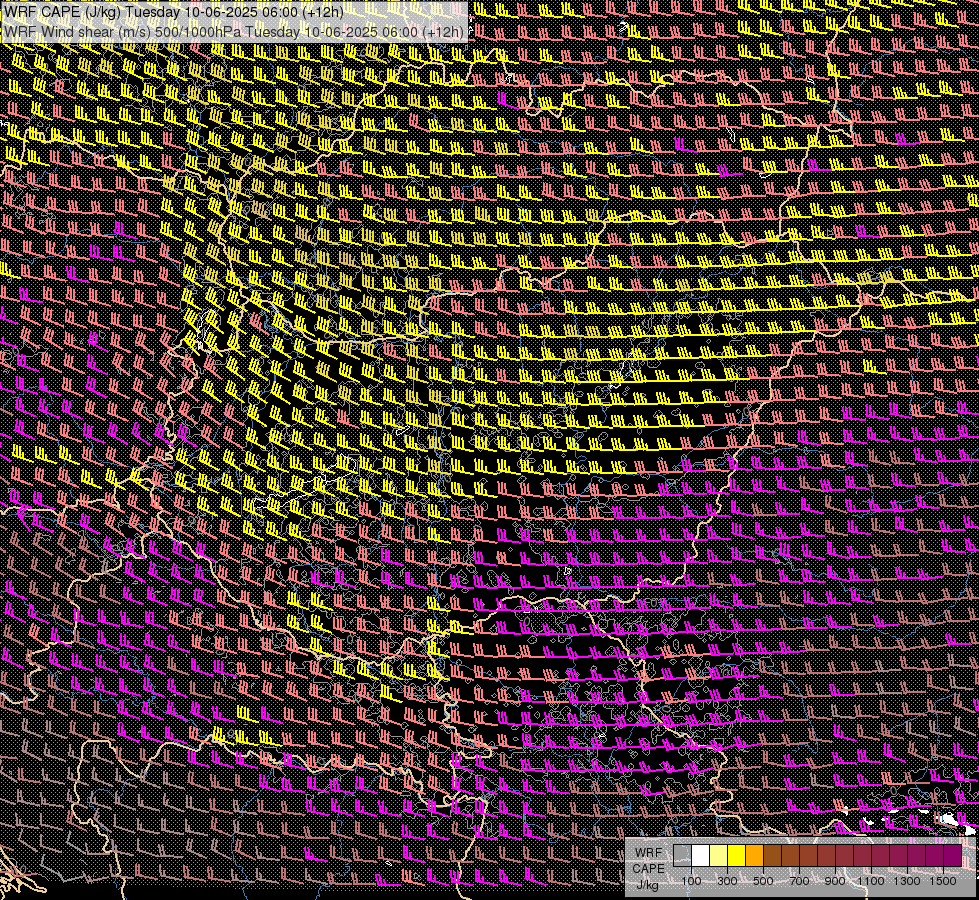
Task: Click the 100 value on the legend scale
Action: coord(691,881)
